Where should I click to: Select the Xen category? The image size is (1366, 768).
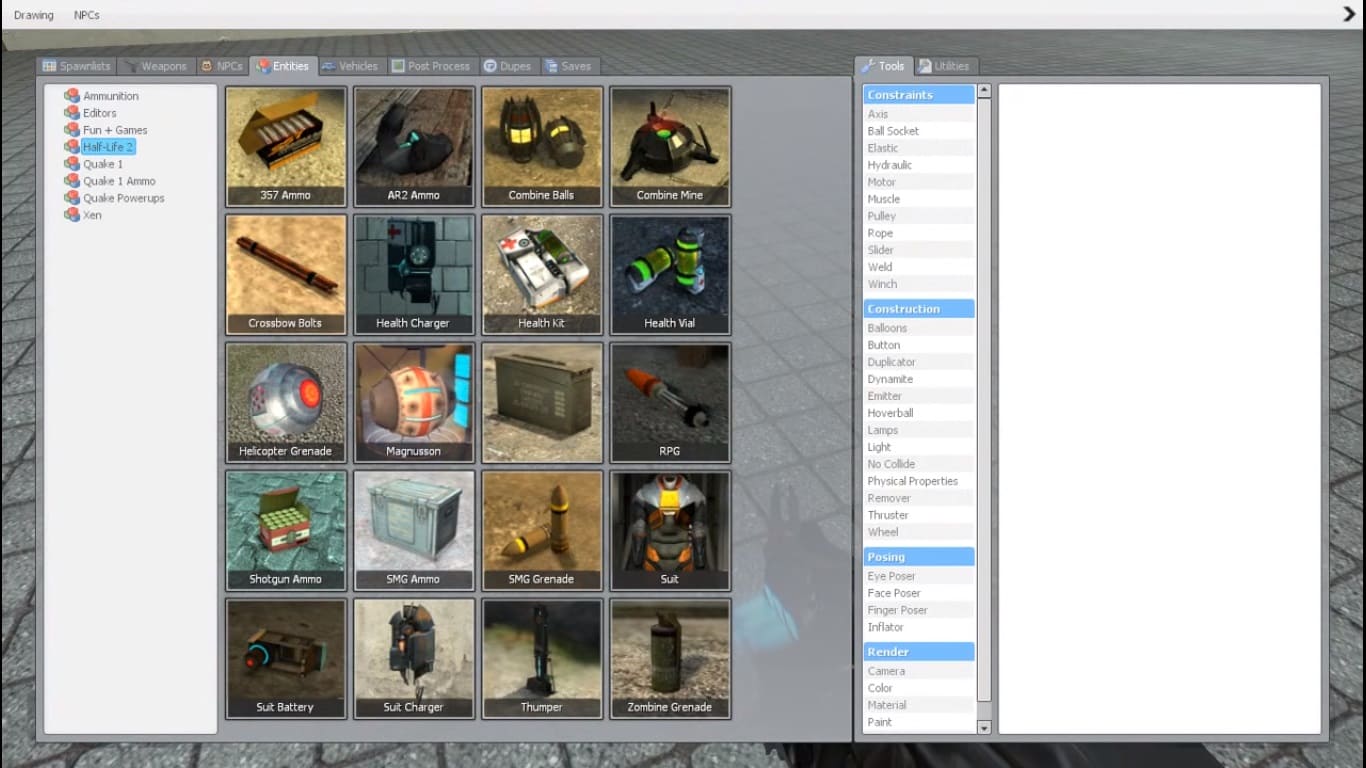(83, 215)
